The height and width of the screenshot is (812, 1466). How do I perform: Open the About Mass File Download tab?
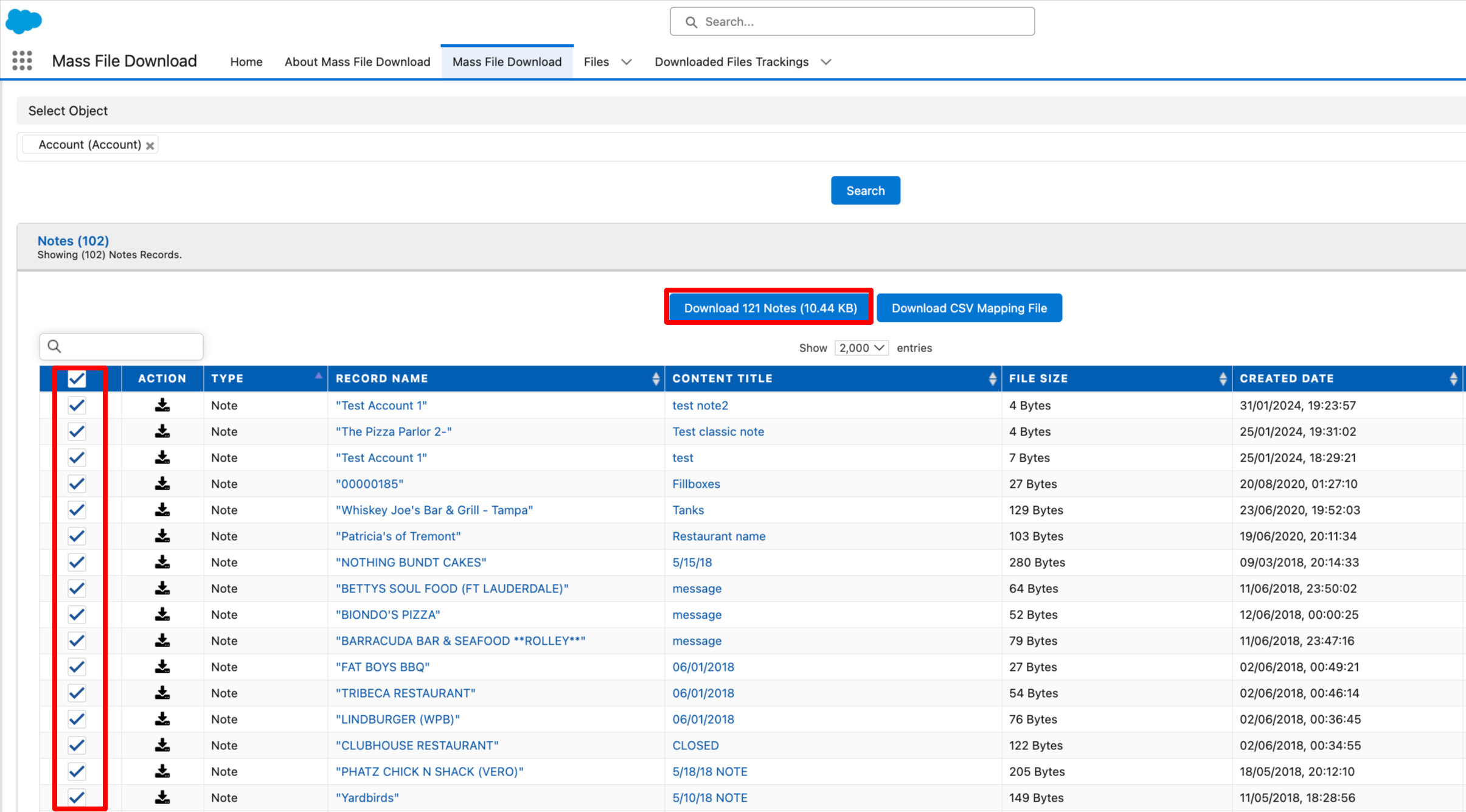click(357, 62)
